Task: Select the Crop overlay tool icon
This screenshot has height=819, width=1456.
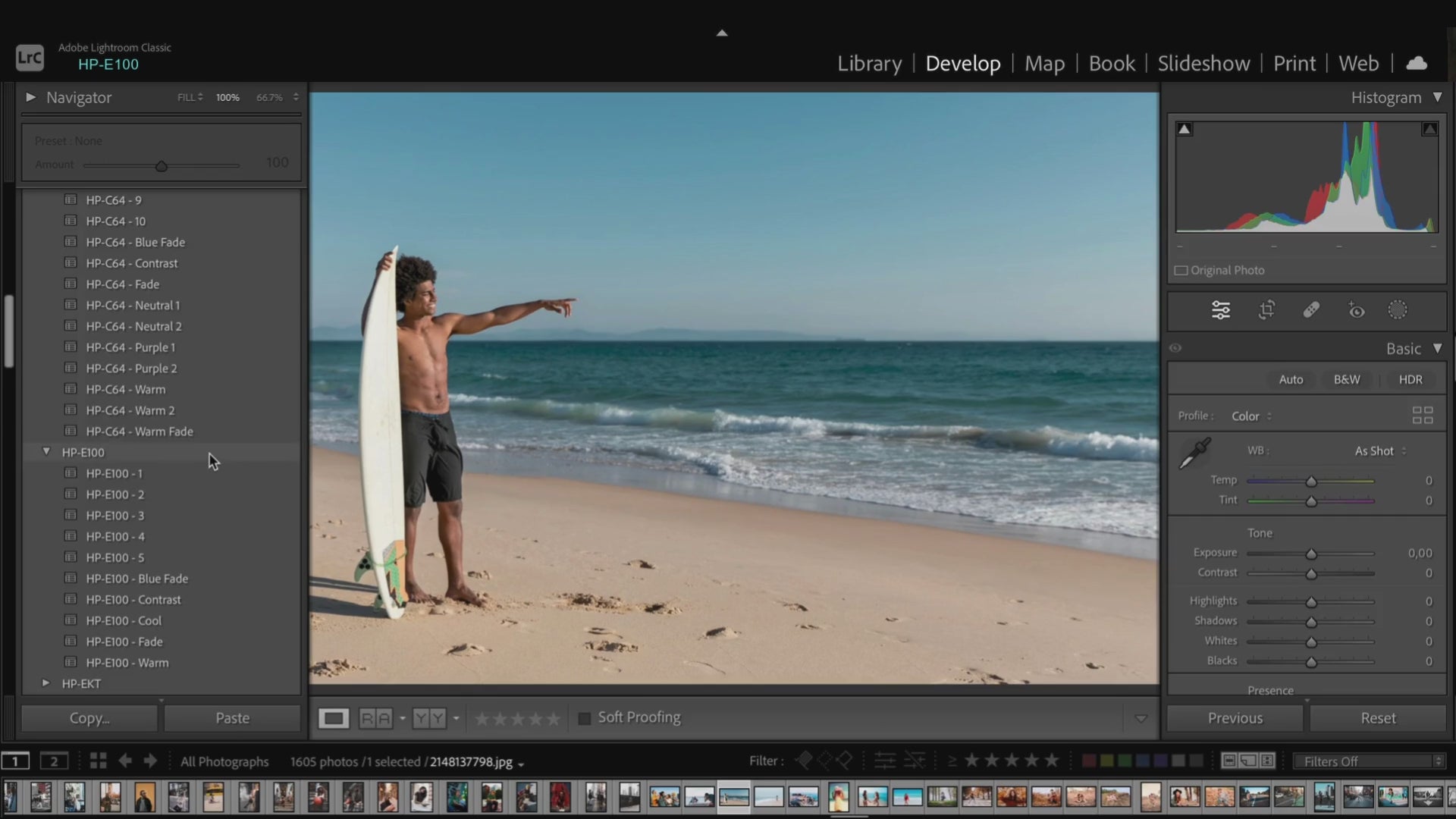Action: tap(1266, 310)
